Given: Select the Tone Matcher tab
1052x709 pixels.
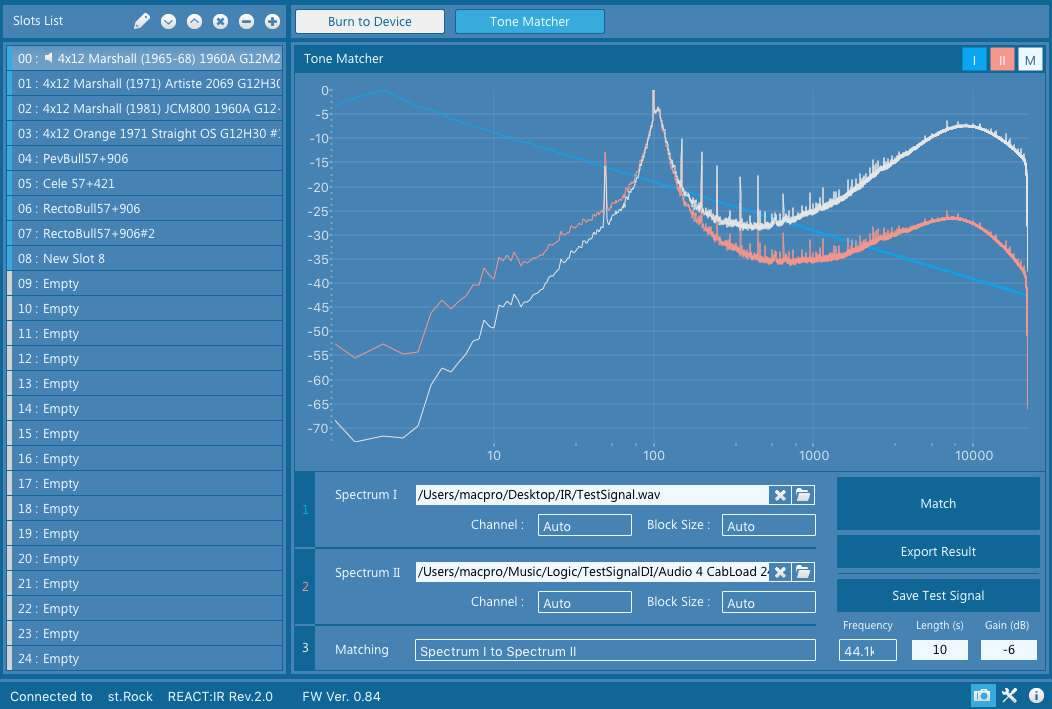Looking at the screenshot, I should (x=529, y=21).
